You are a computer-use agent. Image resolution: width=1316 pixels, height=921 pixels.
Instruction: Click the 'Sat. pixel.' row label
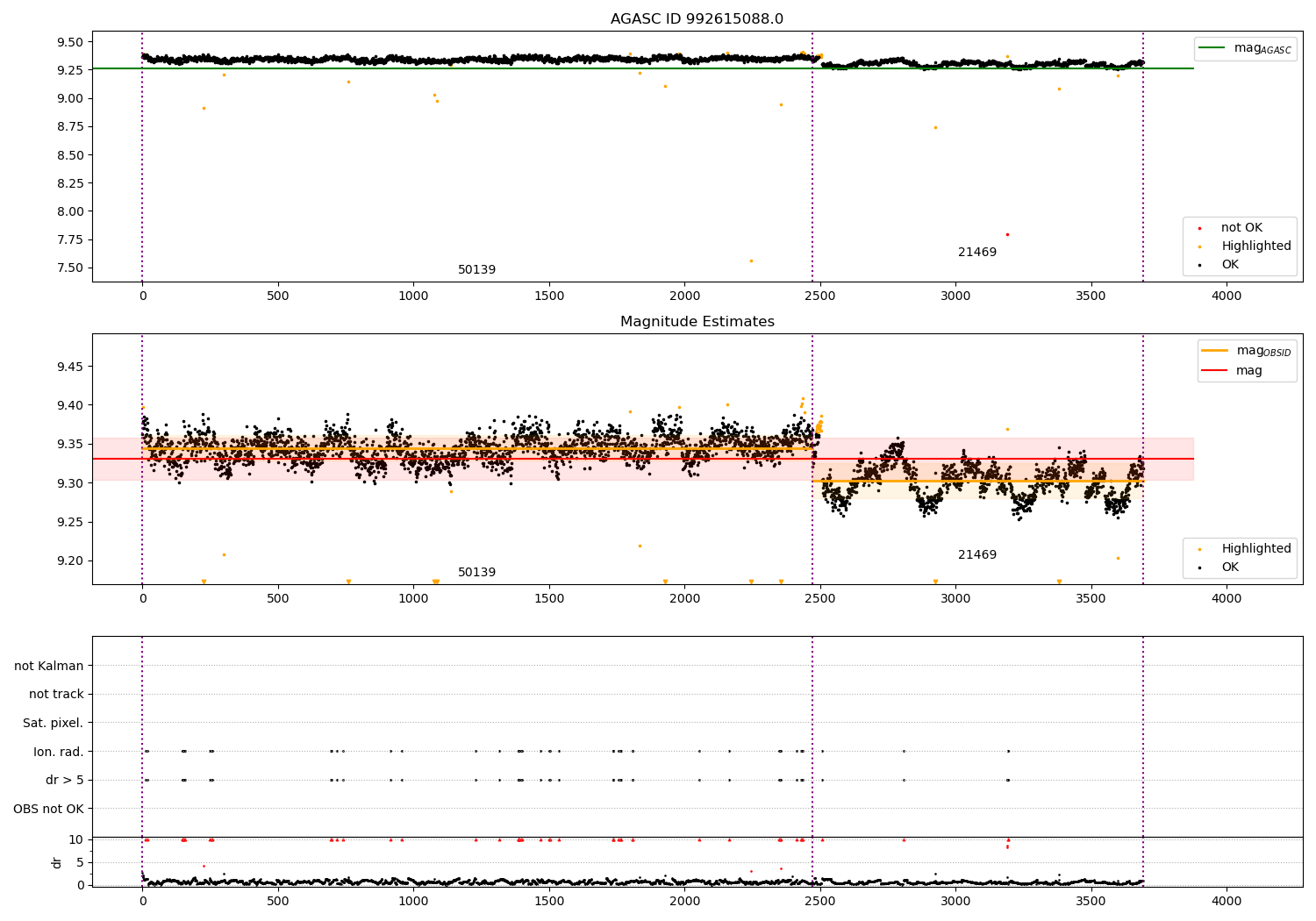pos(54,723)
